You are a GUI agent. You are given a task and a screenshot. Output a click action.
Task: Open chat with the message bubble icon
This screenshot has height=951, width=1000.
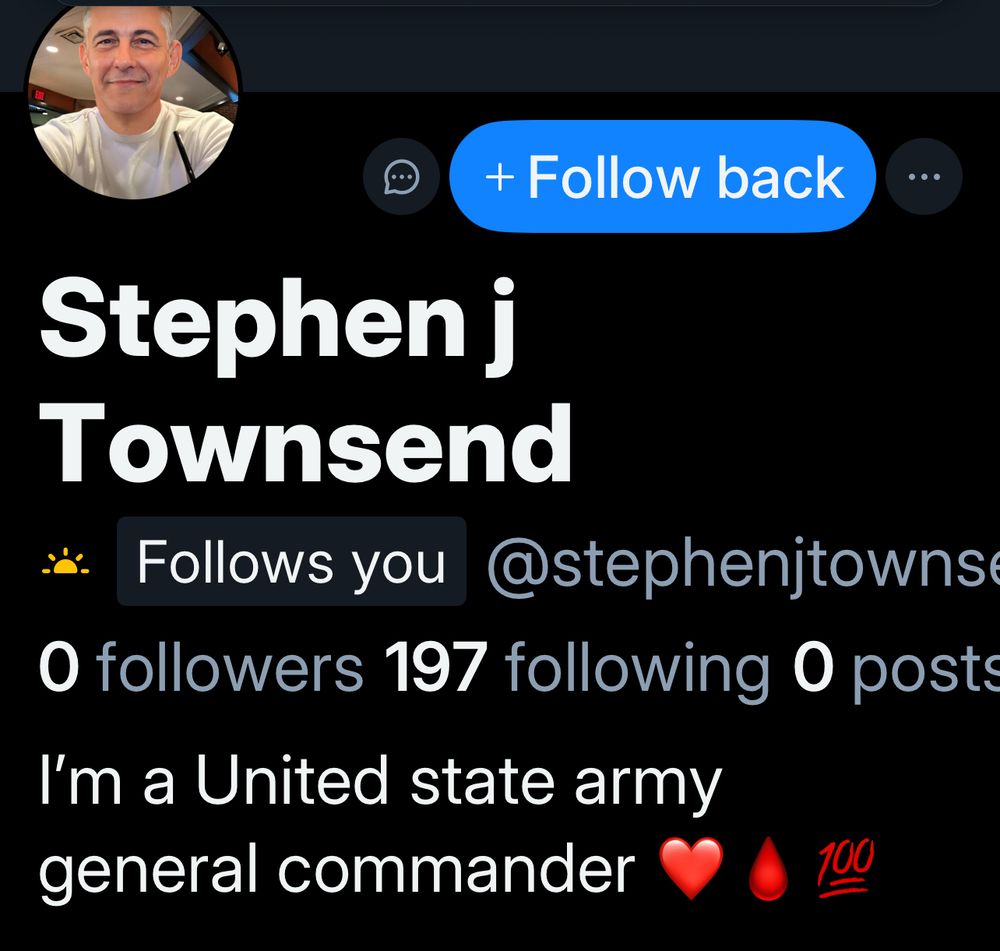(401, 177)
